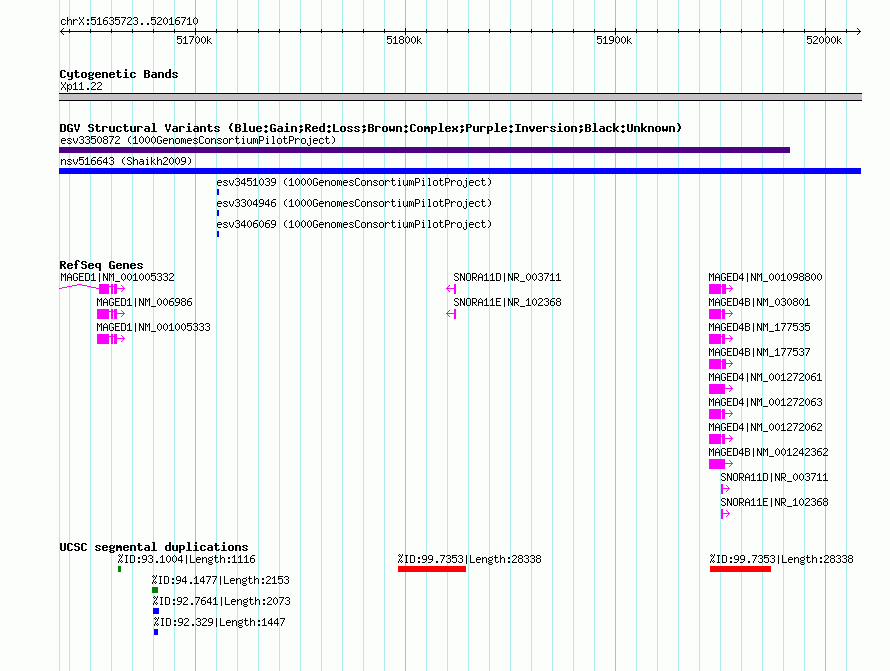The width and height of the screenshot is (890, 671).
Task: Click the middle SNORA11D|NR_003711 gene arrow glyph
Action: coord(451,289)
